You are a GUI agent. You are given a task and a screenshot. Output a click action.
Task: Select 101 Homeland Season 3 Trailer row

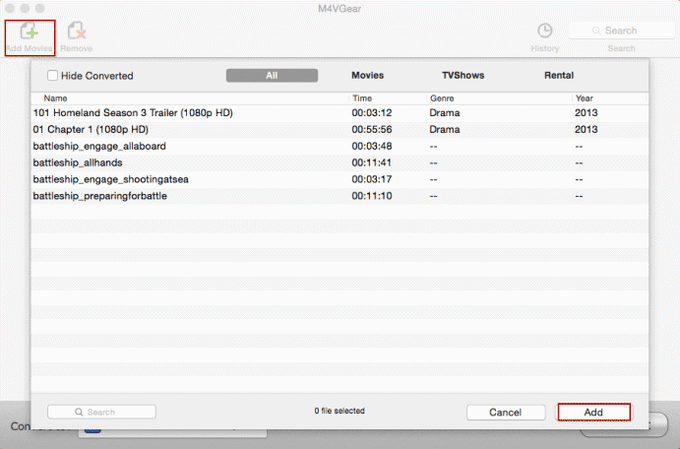pyautogui.click(x=340, y=113)
